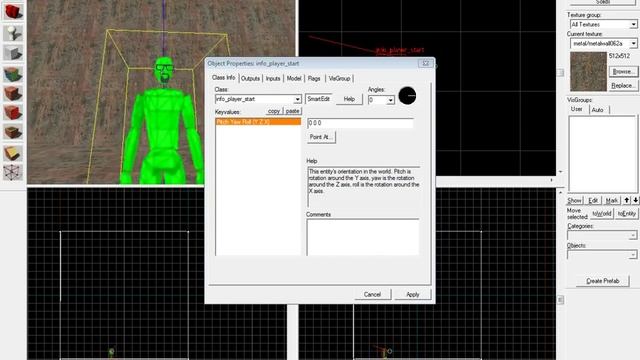
Task: Click the Mark VisGroups button
Action: pyautogui.click(x=611, y=200)
